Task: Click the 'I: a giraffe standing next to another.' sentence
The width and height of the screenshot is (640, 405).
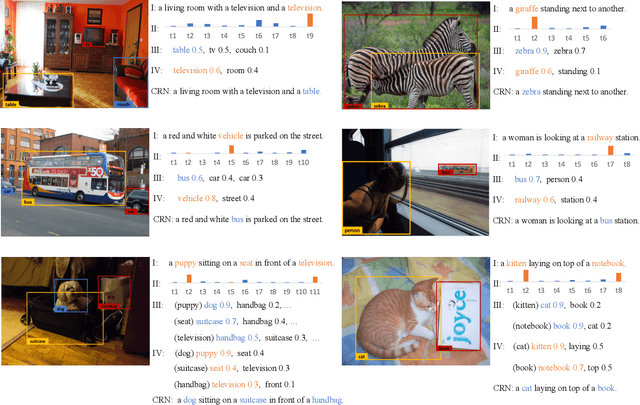Action: click(559, 9)
